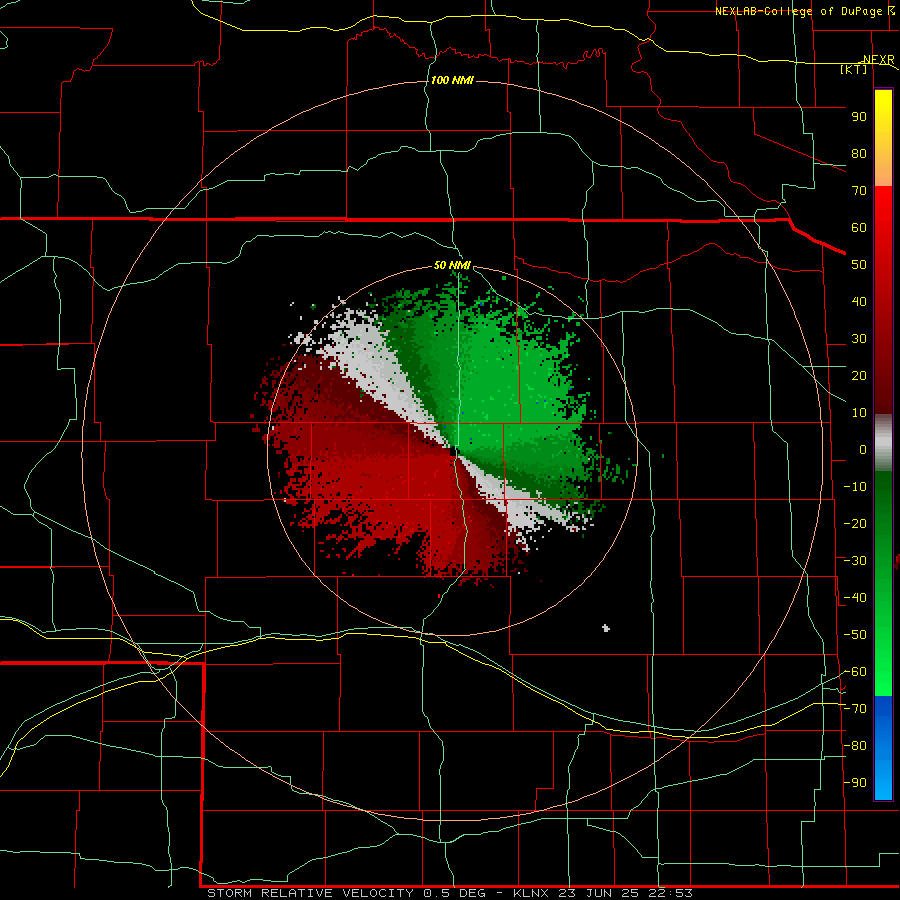Click the -70 value on velocity scale

pyautogui.click(x=855, y=709)
